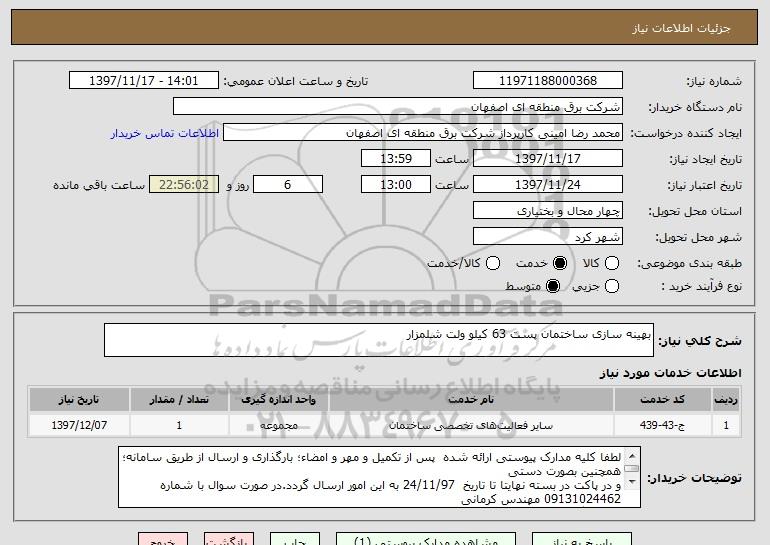Viewport: 770px width, 545px height.
Task: Open the اطلاعات تماس خریدار link
Action: (165, 133)
